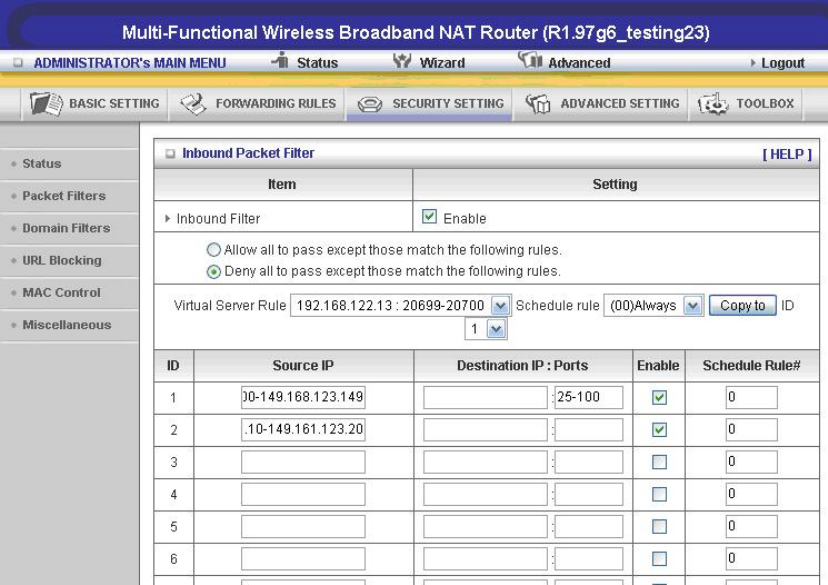Click the Forwarding Rules icon

(193, 103)
